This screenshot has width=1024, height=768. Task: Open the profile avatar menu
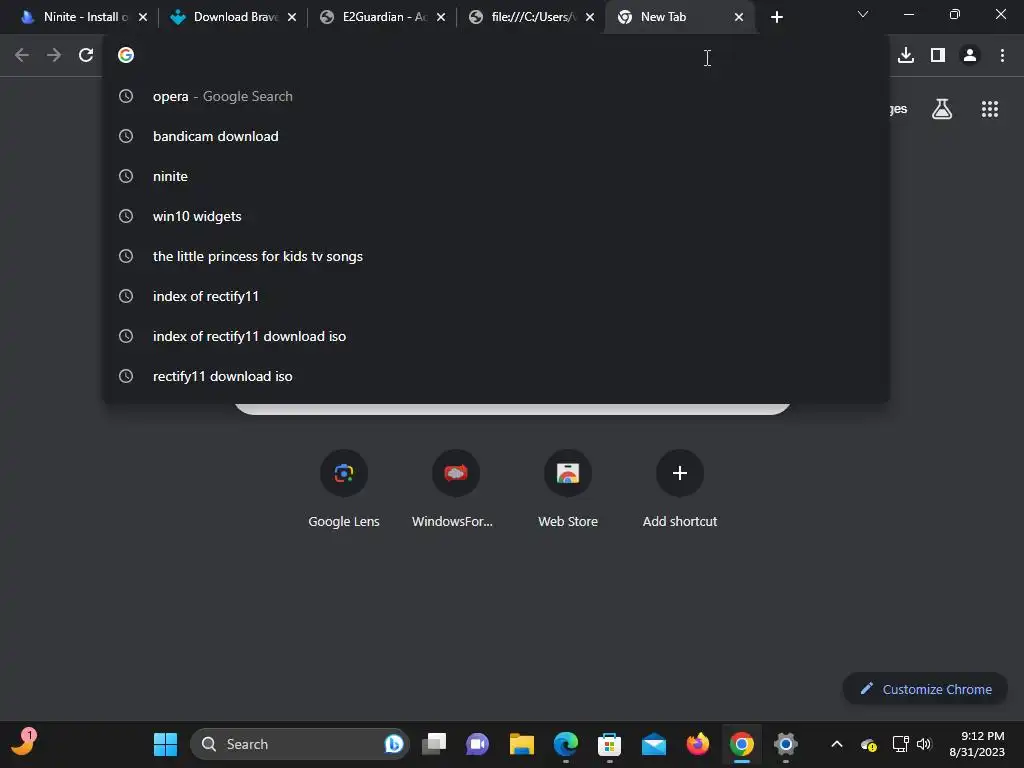pyautogui.click(x=970, y=56)
